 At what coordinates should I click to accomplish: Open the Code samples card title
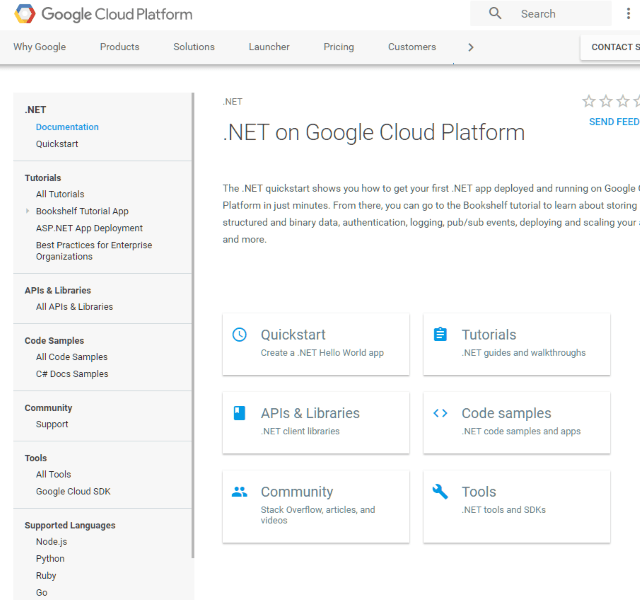pos(507,413)
